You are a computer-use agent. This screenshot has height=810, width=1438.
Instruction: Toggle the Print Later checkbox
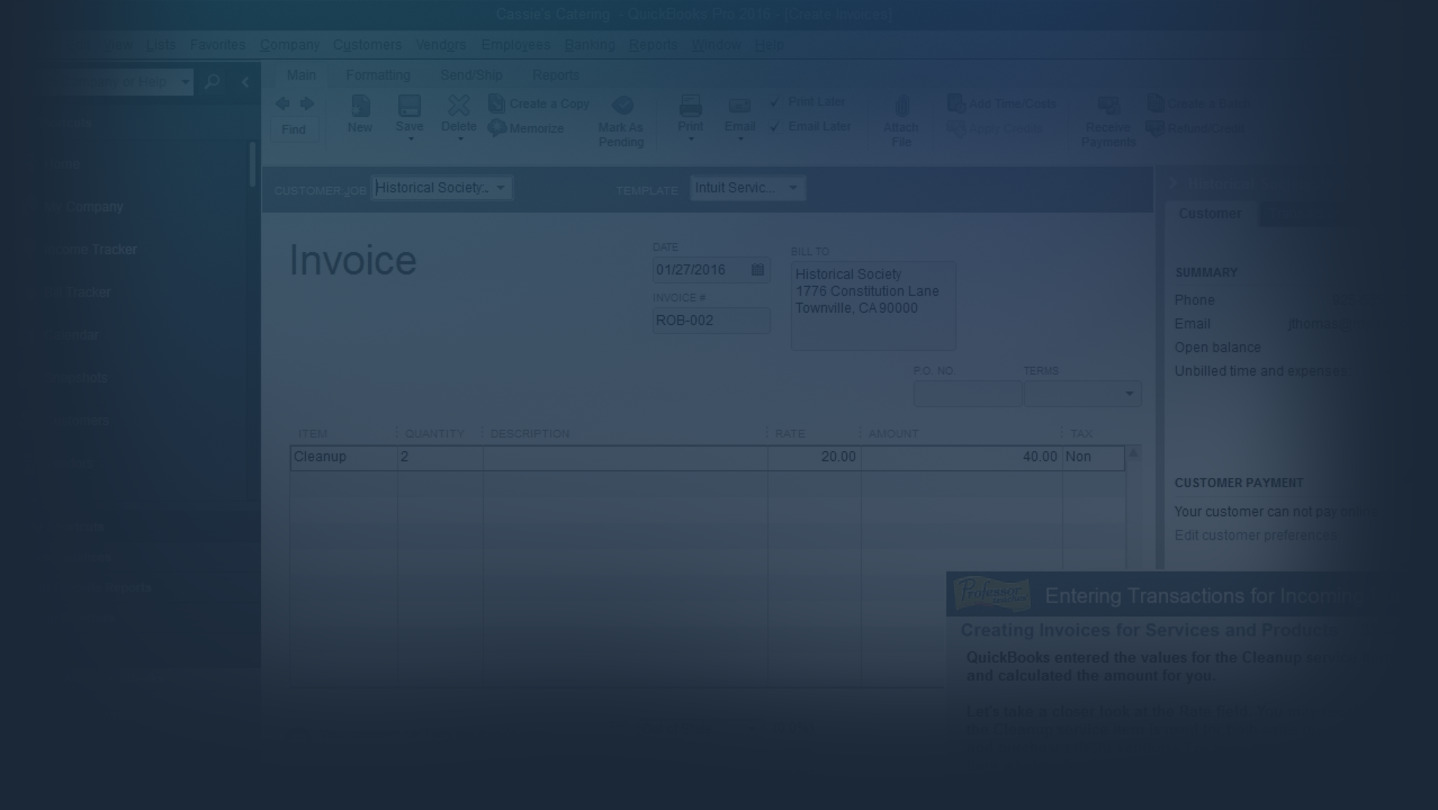[x=775, y=102]
